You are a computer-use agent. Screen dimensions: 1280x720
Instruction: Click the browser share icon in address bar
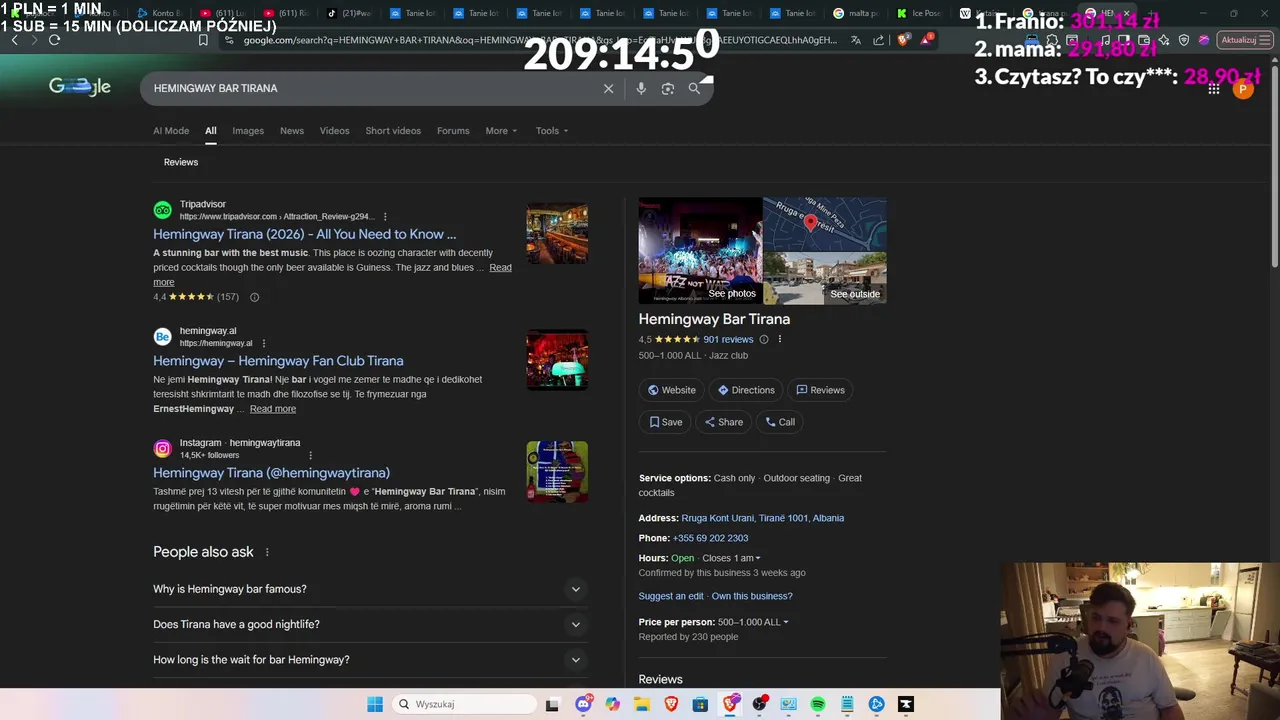(x=878, y=40)
